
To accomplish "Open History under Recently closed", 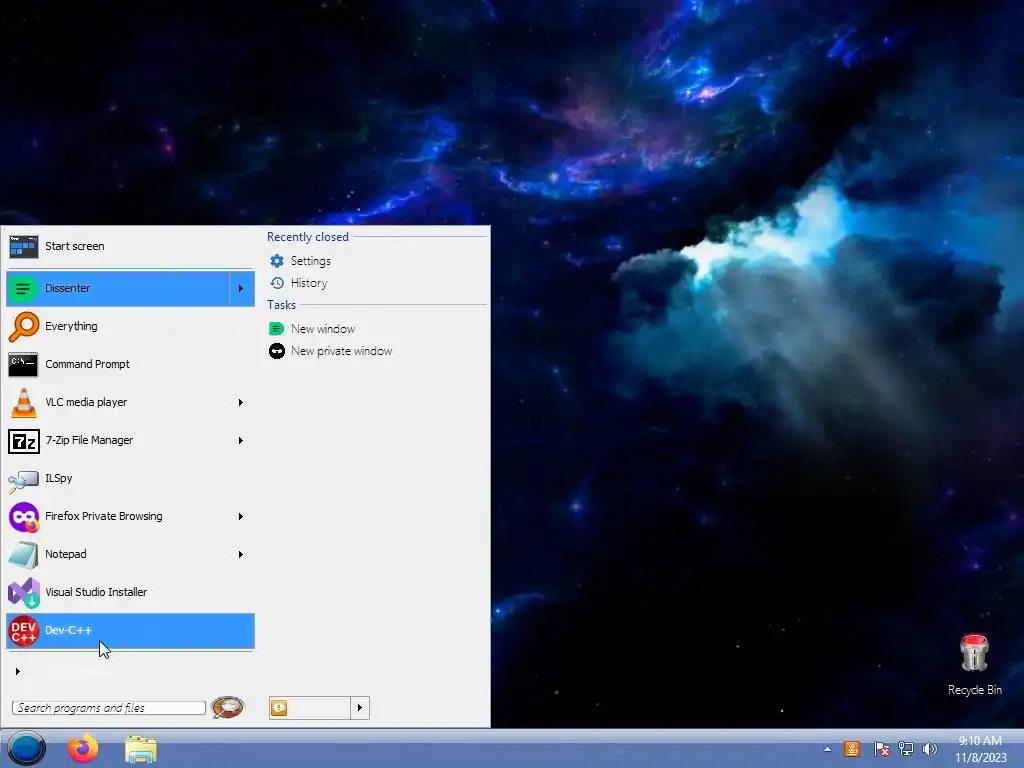I will coord(309,283).
